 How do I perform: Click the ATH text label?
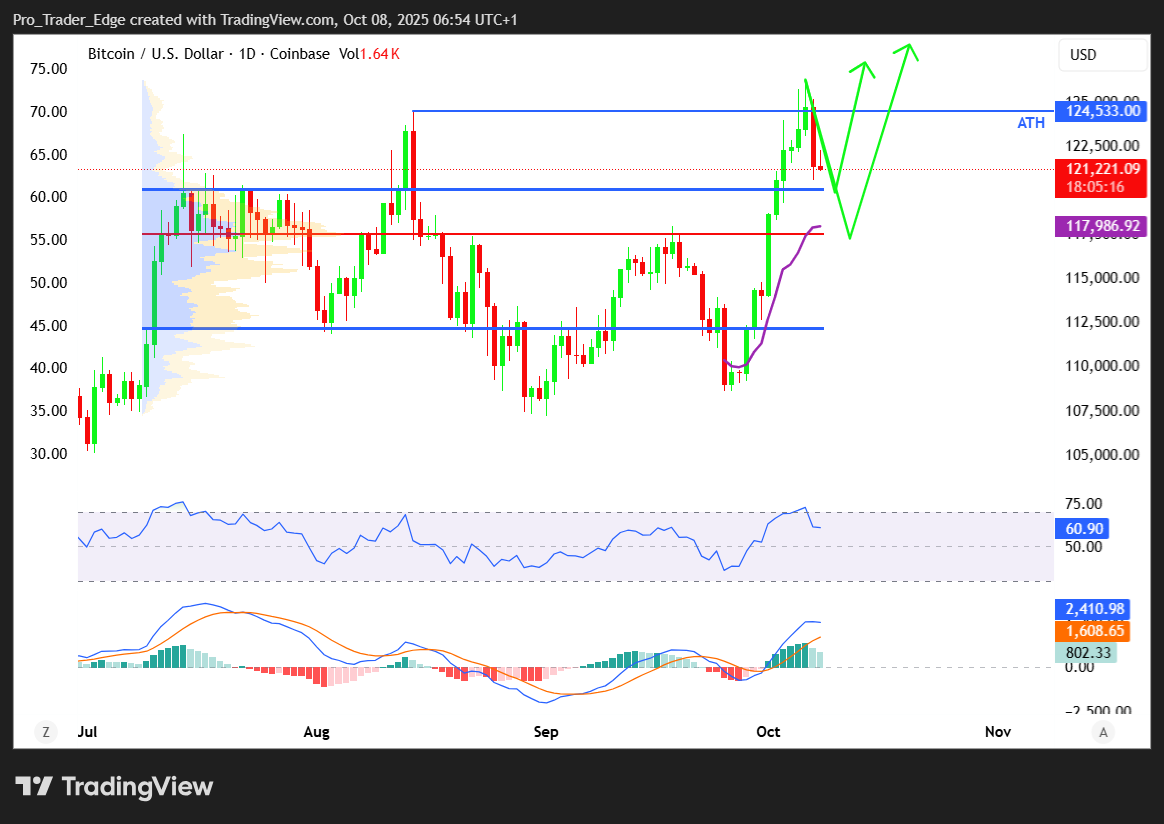pos(1031,123)
